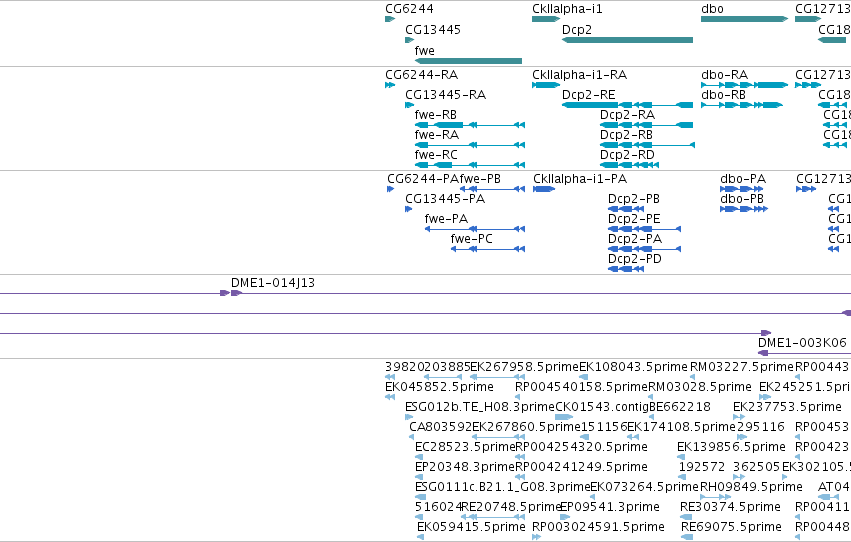
Task: Click the dbo-RB transcript label
Action: [x=723, y=95]
